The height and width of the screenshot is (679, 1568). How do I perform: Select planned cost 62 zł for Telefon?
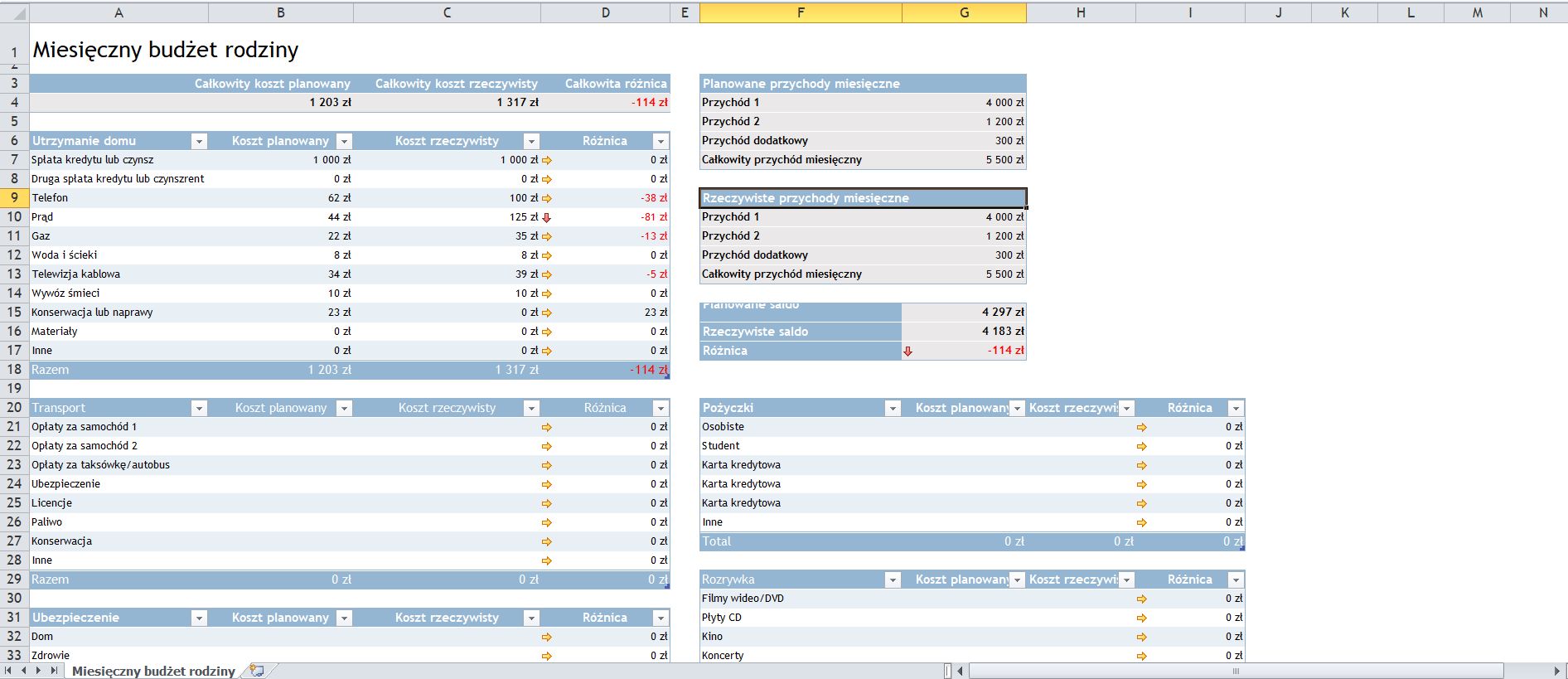coord(281,198)
